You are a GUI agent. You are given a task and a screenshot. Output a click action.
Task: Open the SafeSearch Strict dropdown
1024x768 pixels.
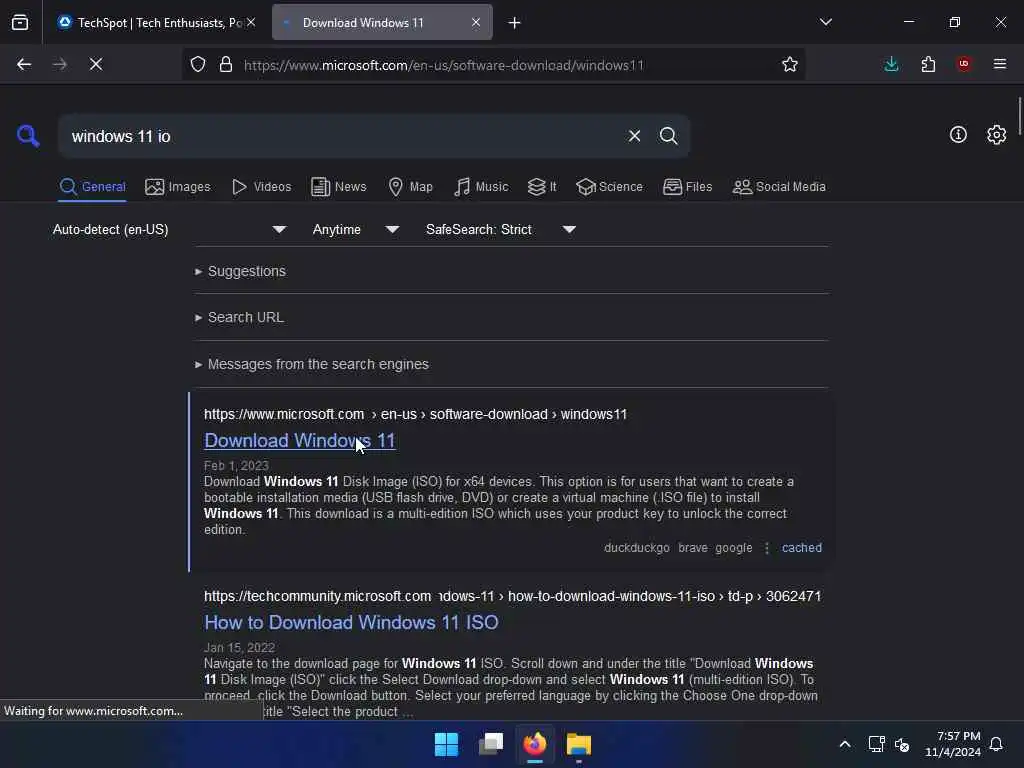[x=501, y=229]
